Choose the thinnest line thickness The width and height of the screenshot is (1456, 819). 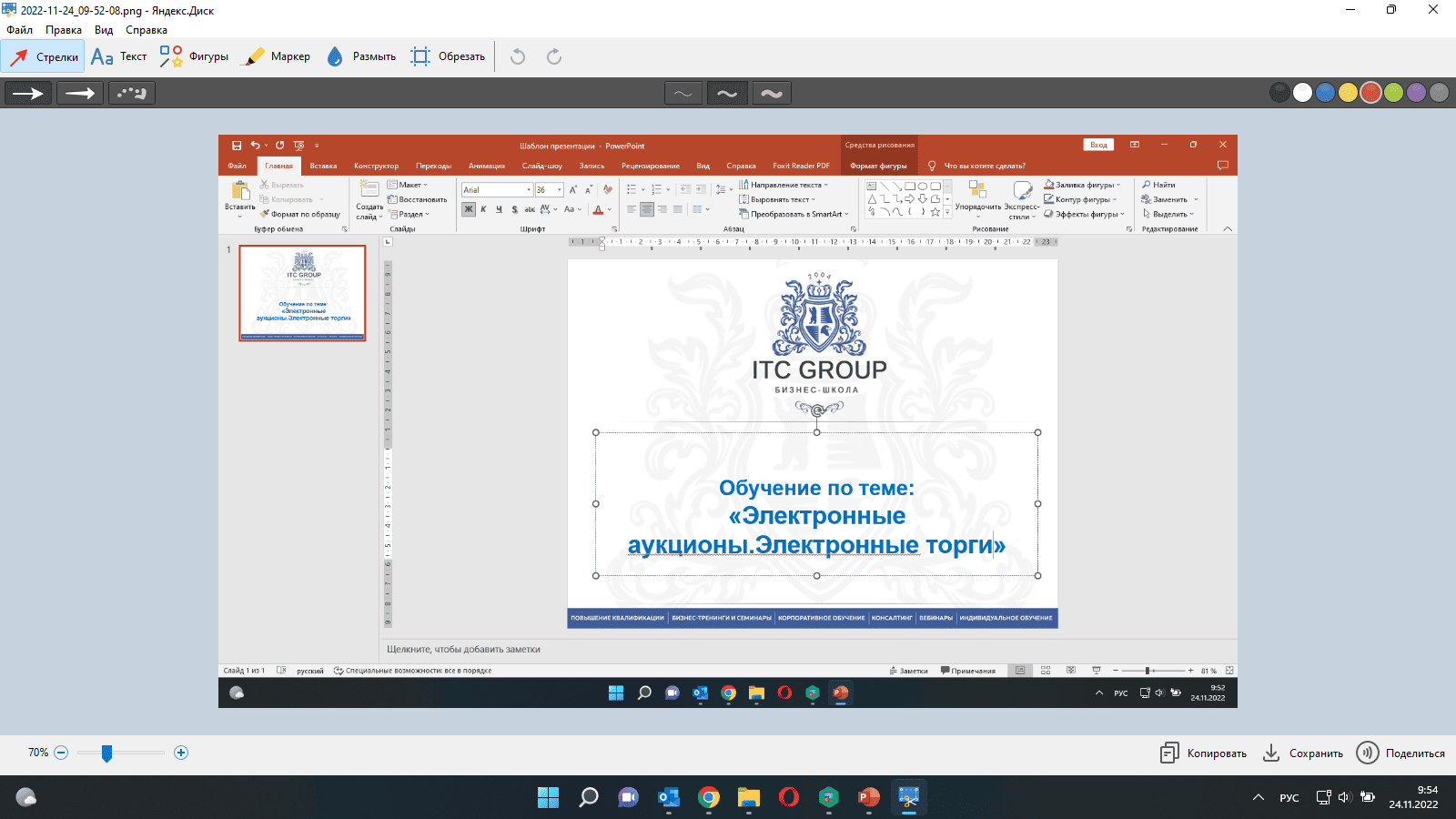683,93
